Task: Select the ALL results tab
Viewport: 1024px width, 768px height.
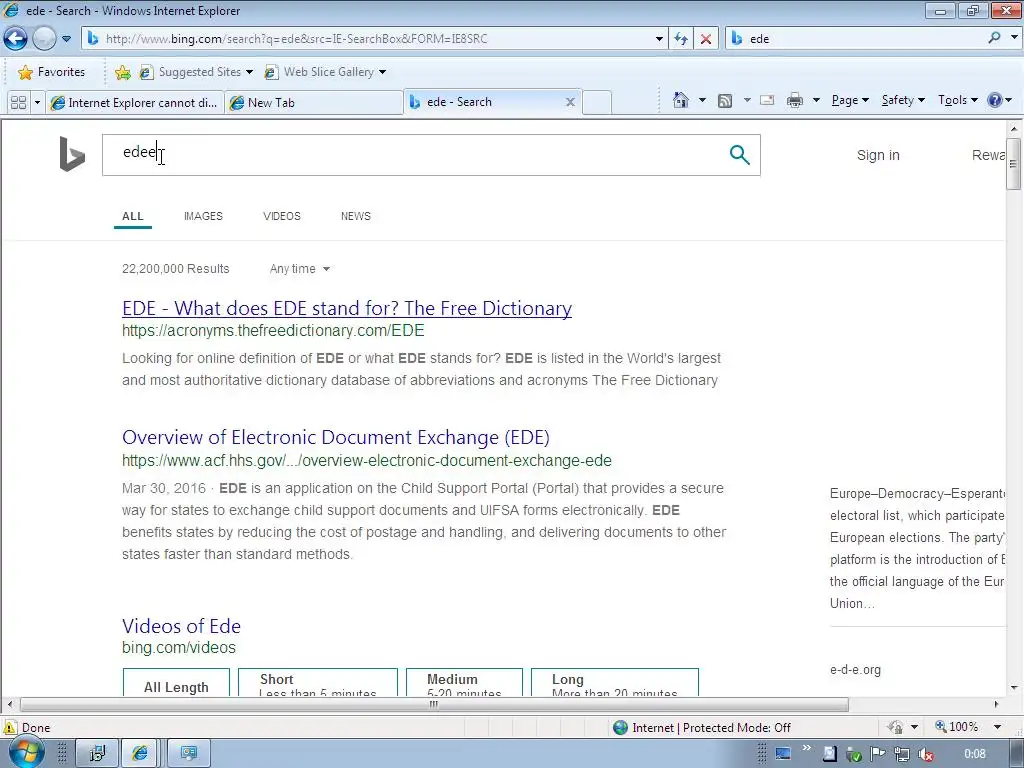Action: point(133,216)
